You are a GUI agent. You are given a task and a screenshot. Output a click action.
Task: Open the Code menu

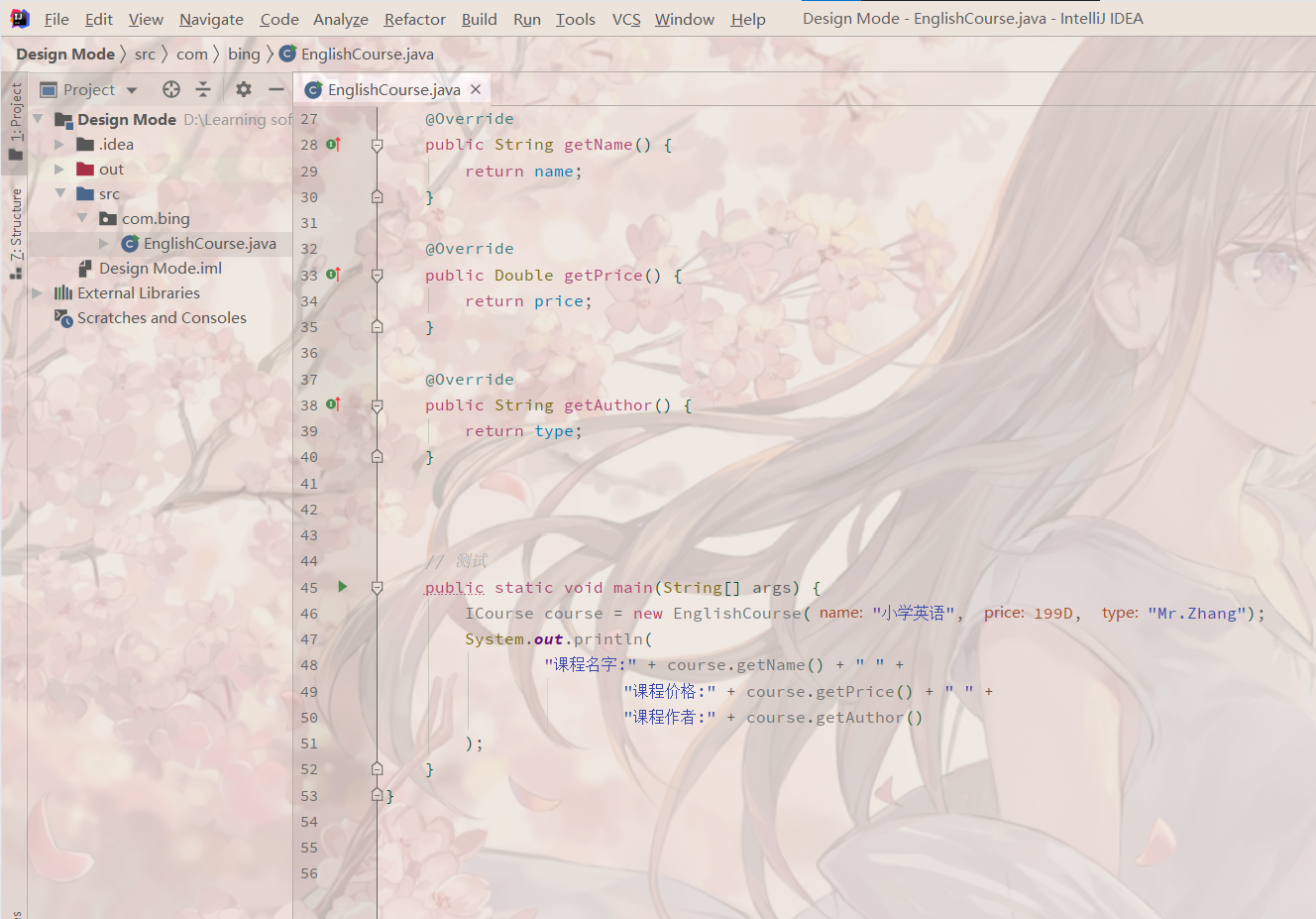point(279,19)
